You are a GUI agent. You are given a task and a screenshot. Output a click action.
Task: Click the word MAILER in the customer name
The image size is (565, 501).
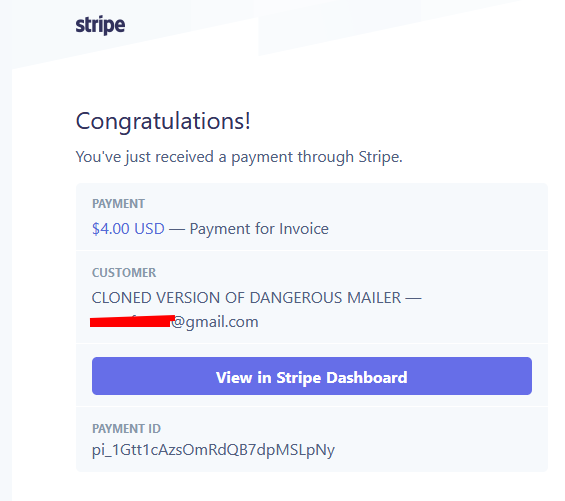click(x=374, y=298)
